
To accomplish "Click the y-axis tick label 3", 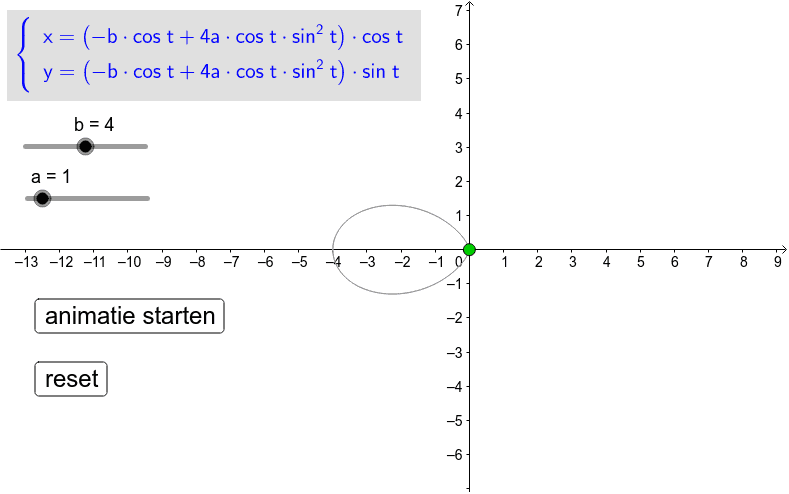I will coord(458,147).
